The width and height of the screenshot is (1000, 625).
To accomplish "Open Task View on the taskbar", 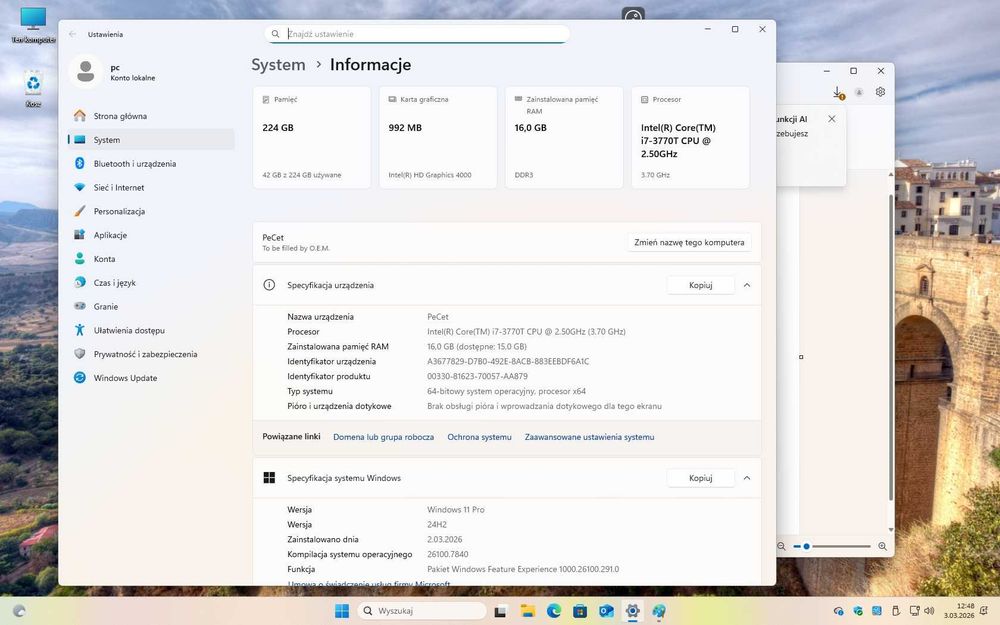I will (x=501, y=611).
